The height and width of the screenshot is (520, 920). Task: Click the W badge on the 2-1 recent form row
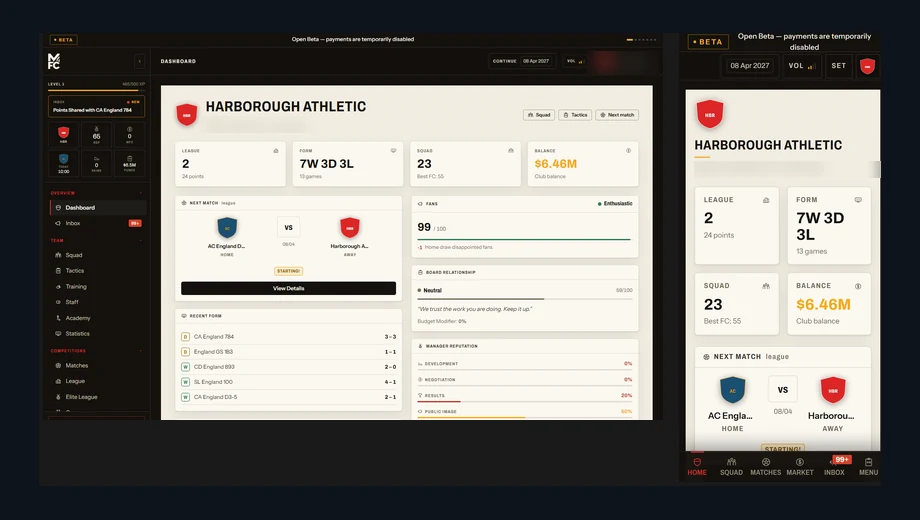coord(185,397)
